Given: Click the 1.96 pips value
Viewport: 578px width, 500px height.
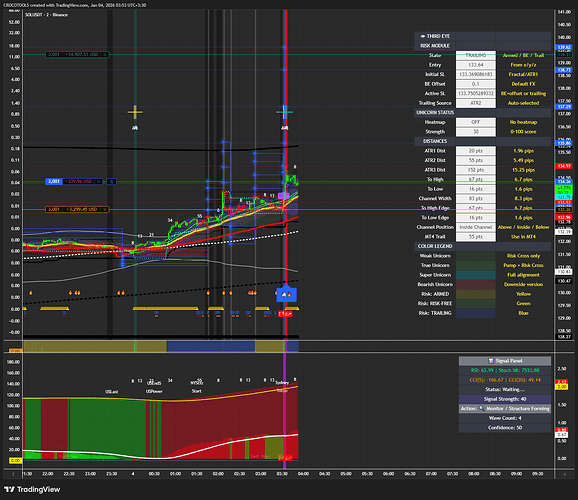Looking at the screenshot, I should (x=523, y=151).
